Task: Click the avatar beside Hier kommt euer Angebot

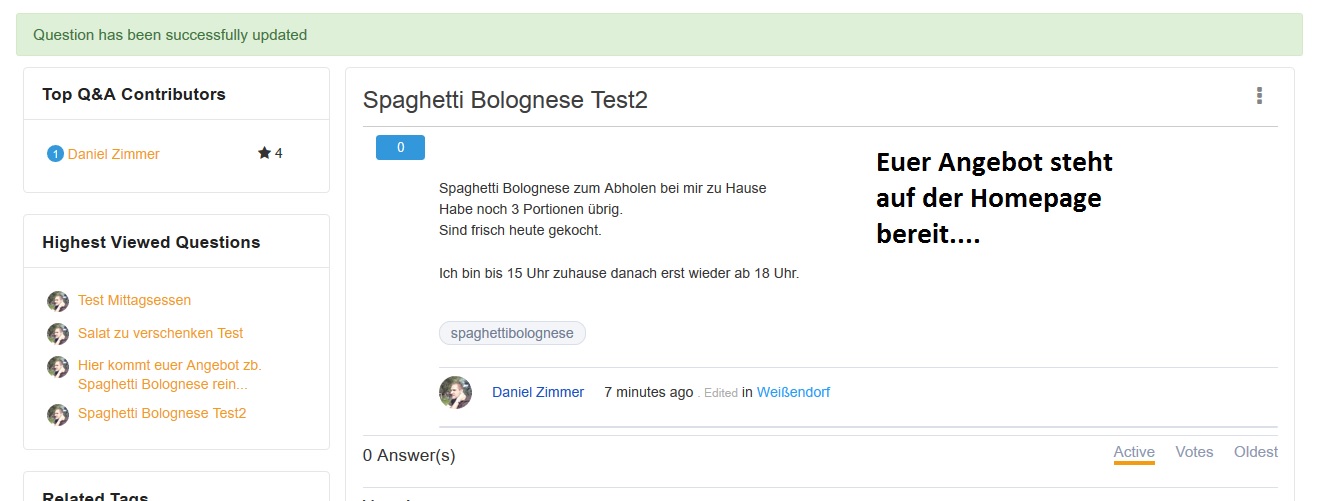Action: click(58, 367)
